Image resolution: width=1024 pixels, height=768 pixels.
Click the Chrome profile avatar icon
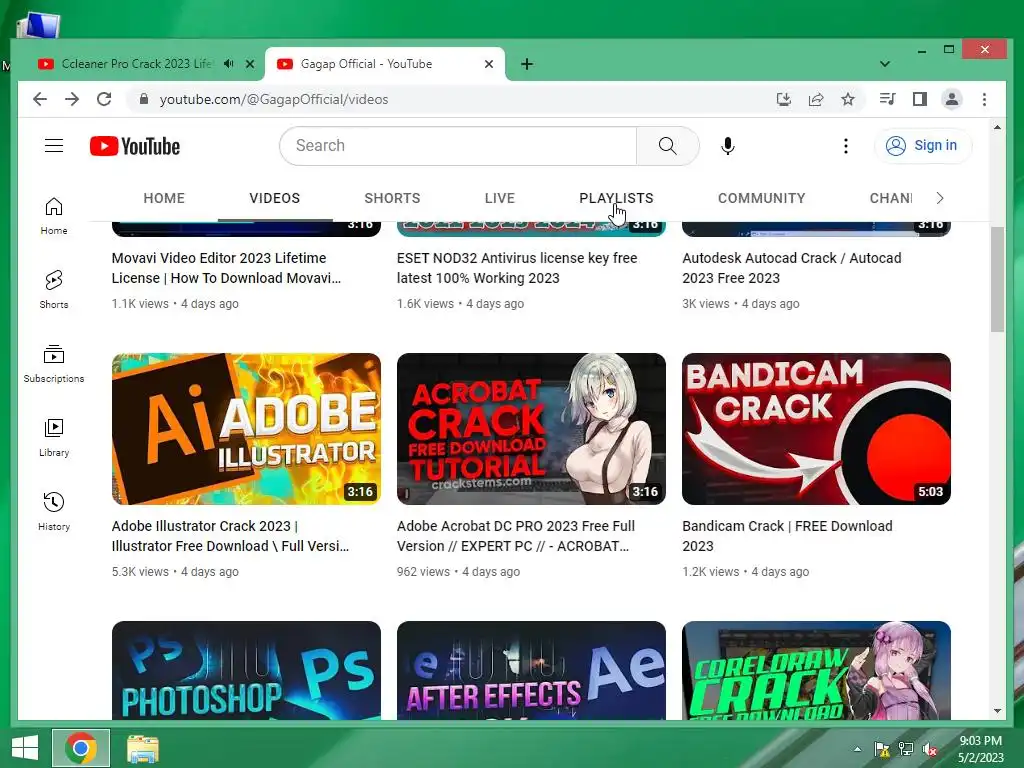point(952,99)
